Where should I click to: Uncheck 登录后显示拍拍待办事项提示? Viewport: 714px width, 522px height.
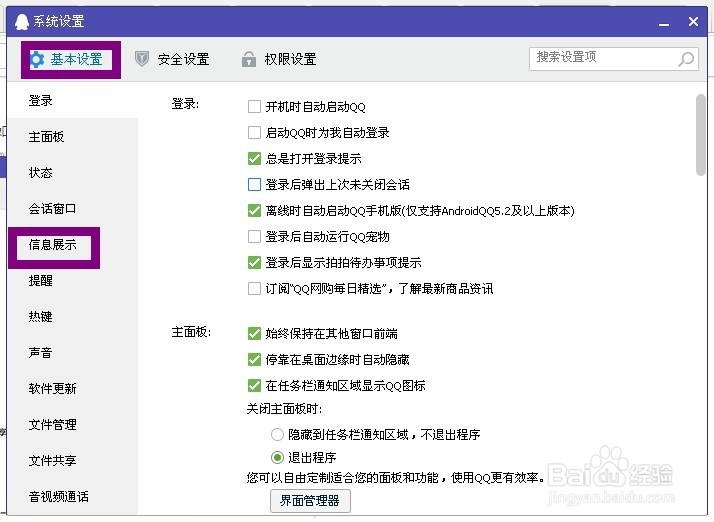tap(254, 262)
